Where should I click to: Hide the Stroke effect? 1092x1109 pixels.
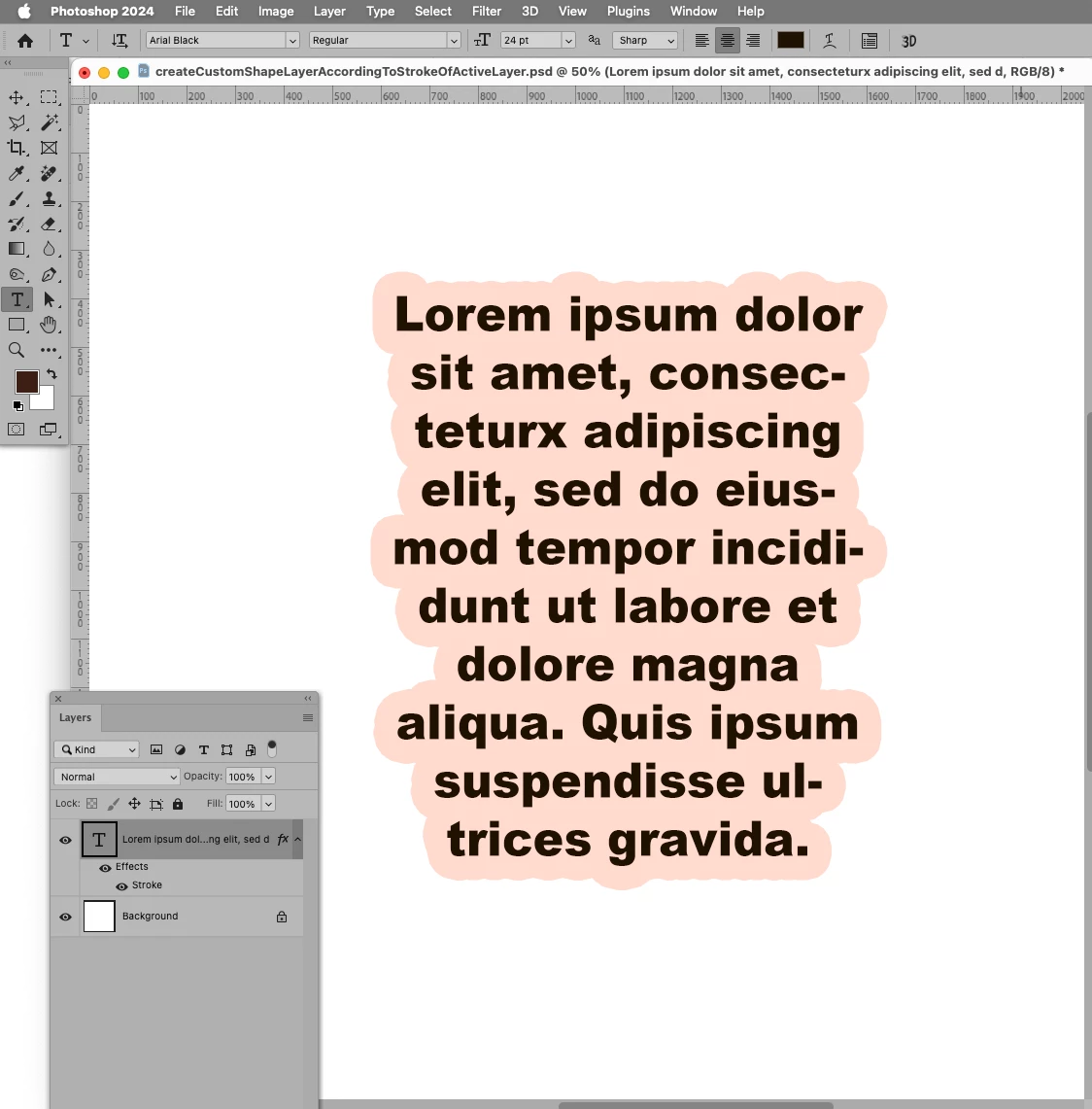click(x=121, y=886)
